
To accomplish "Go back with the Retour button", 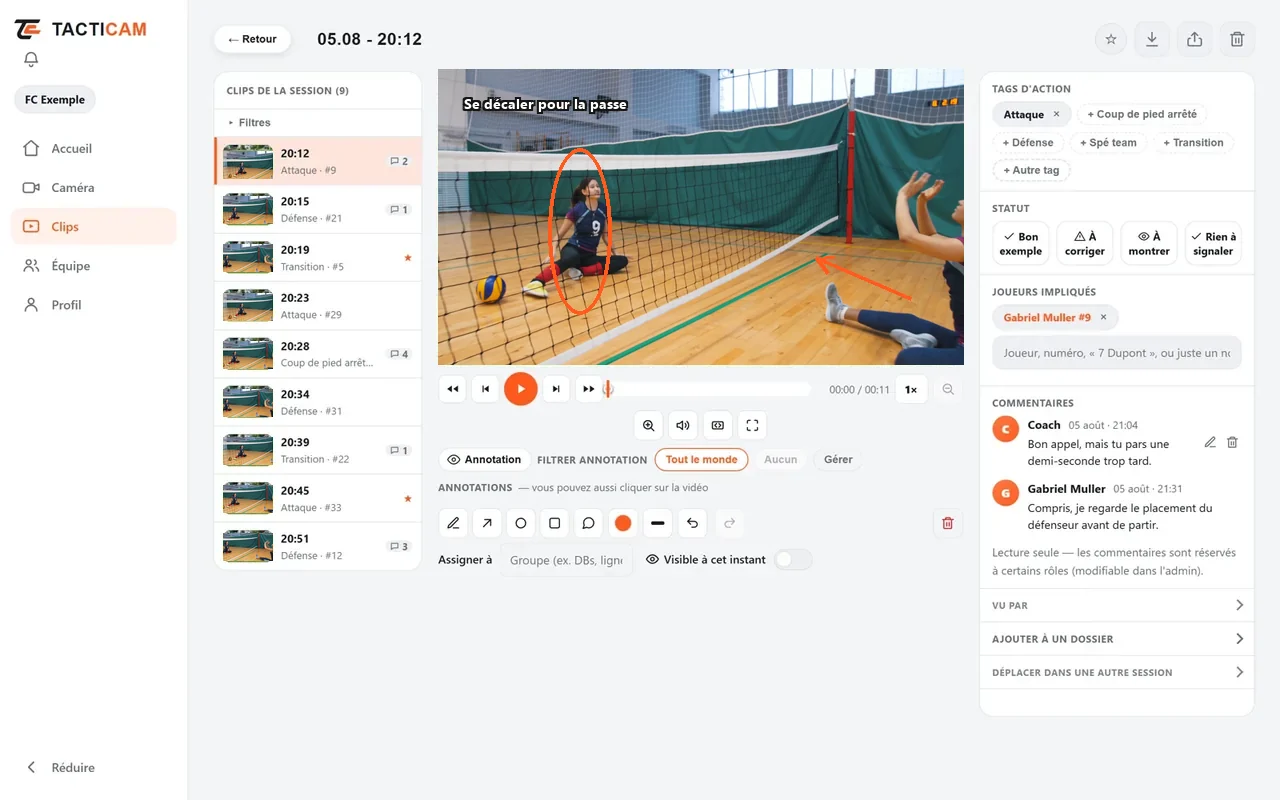I will point(252,39).
